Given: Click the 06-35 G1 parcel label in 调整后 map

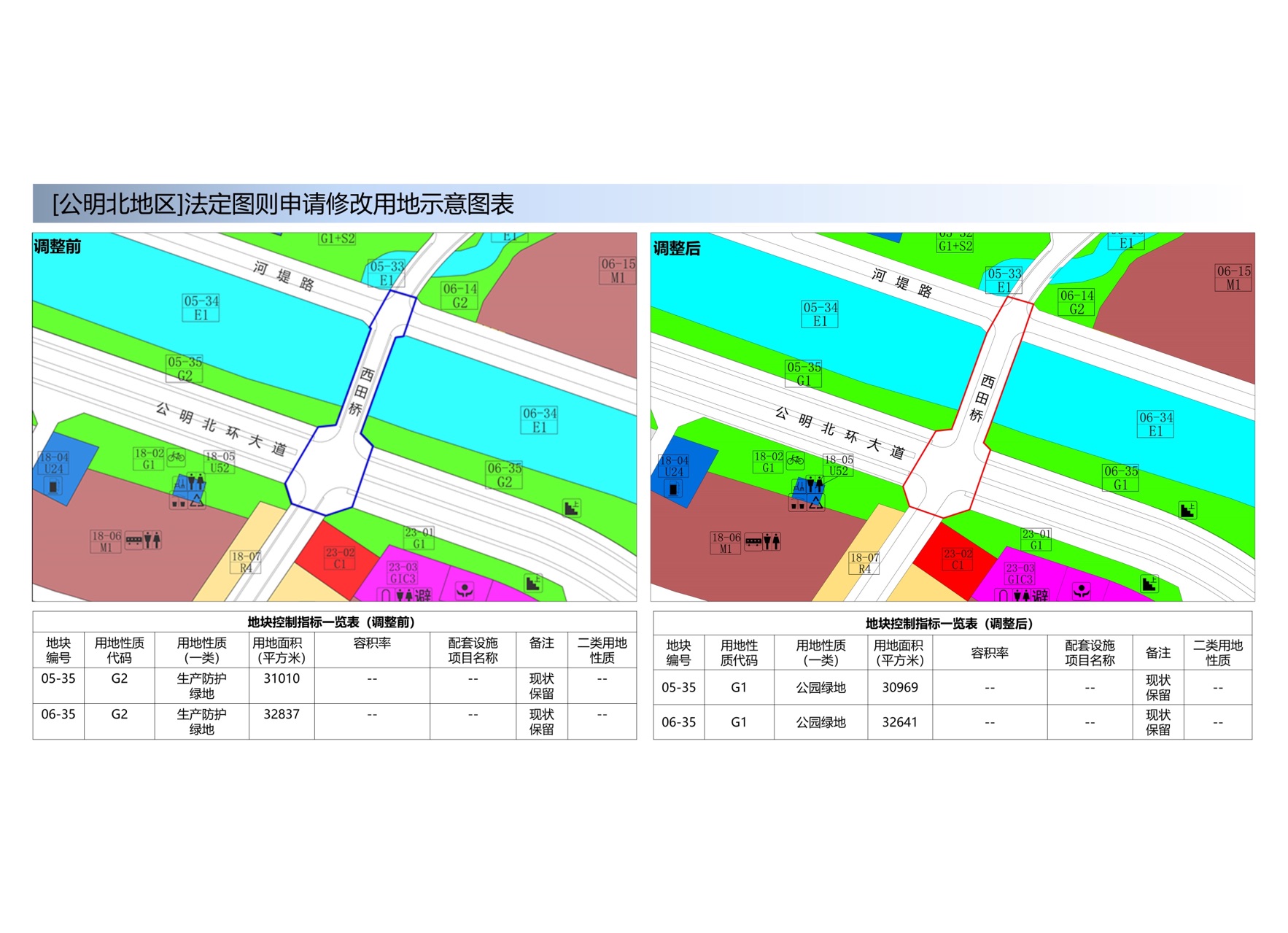Looking at the screenshot, I should [1121, 478].
